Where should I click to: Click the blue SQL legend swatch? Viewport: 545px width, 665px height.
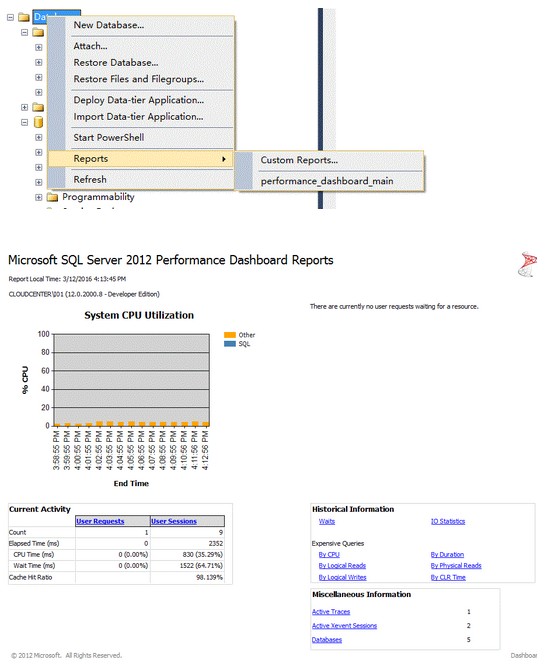[x=230, y=344]
